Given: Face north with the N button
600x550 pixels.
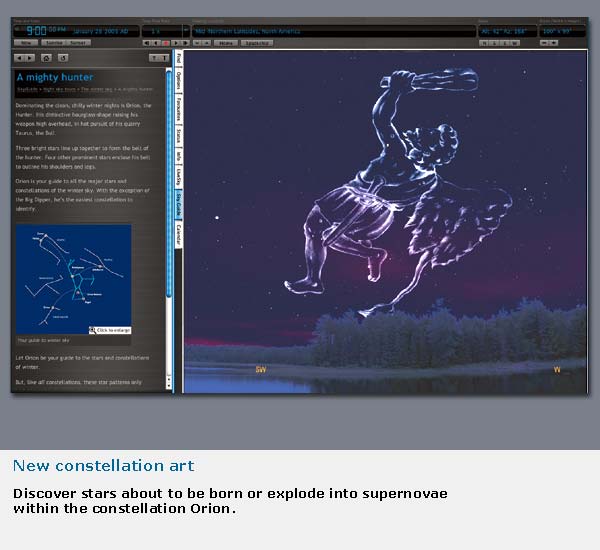Looking at the screenshot, I should click(484, 43).
